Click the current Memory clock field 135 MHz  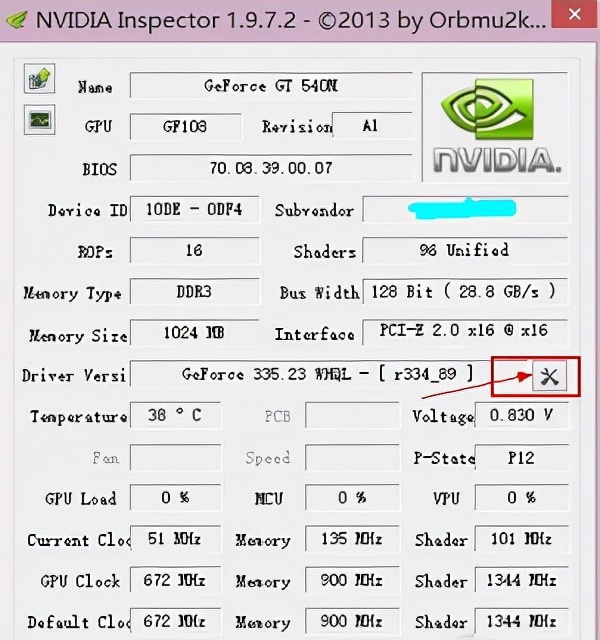click(x=352, y=539)
